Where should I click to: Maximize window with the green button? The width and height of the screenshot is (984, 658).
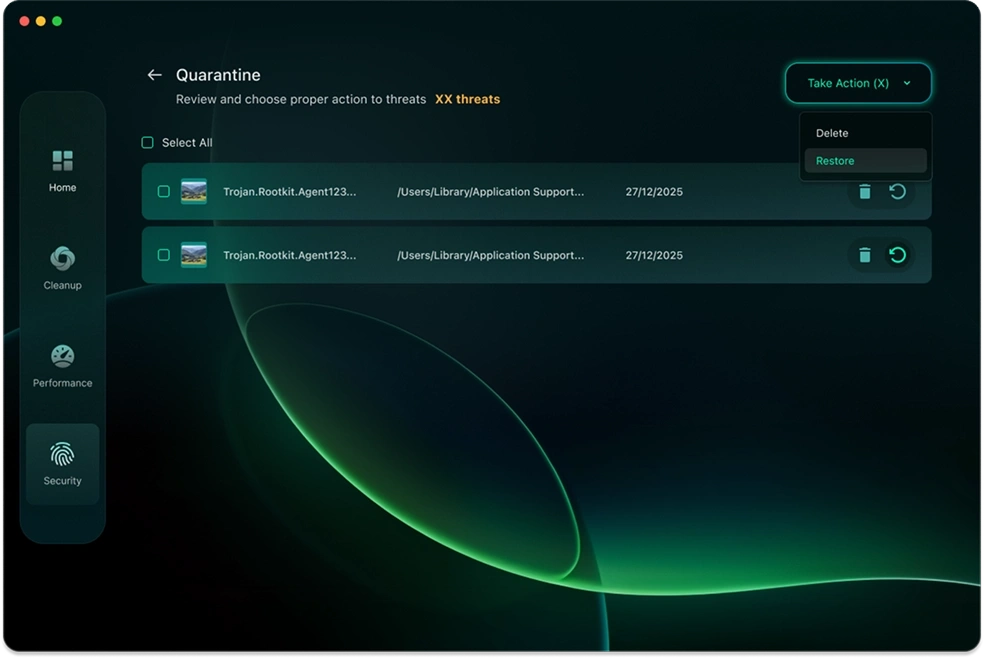point(57,21)
